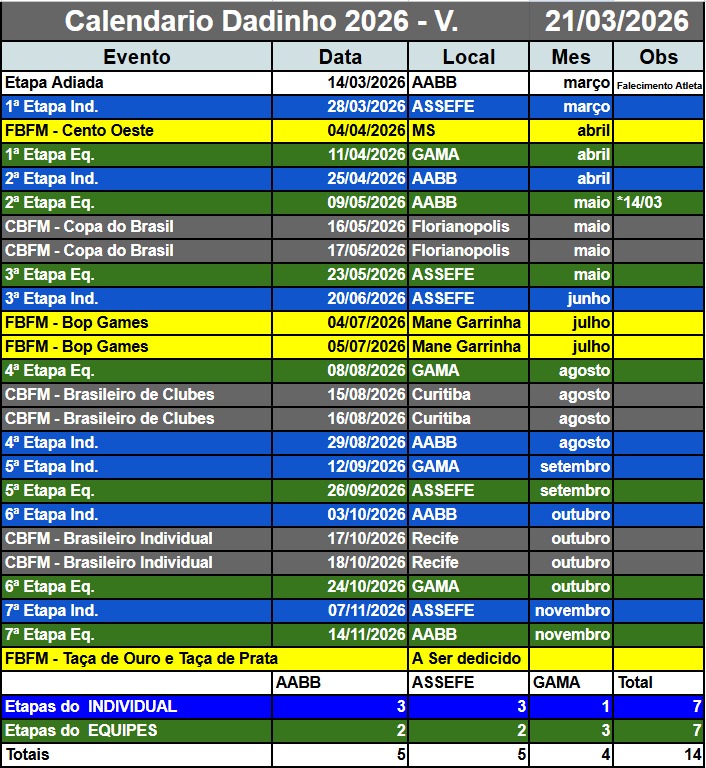
Task: Select the Mes column header
Action: pos(571,57)
